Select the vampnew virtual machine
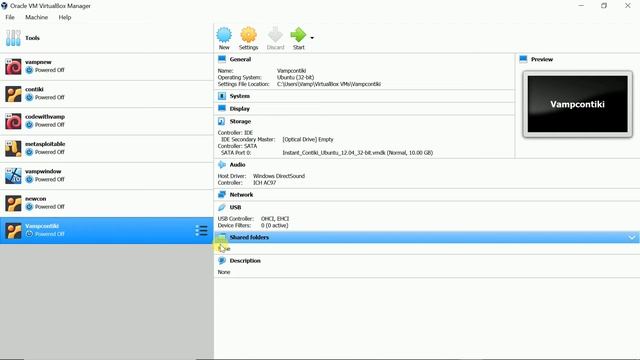640x360 pixels. click(106, 67)
